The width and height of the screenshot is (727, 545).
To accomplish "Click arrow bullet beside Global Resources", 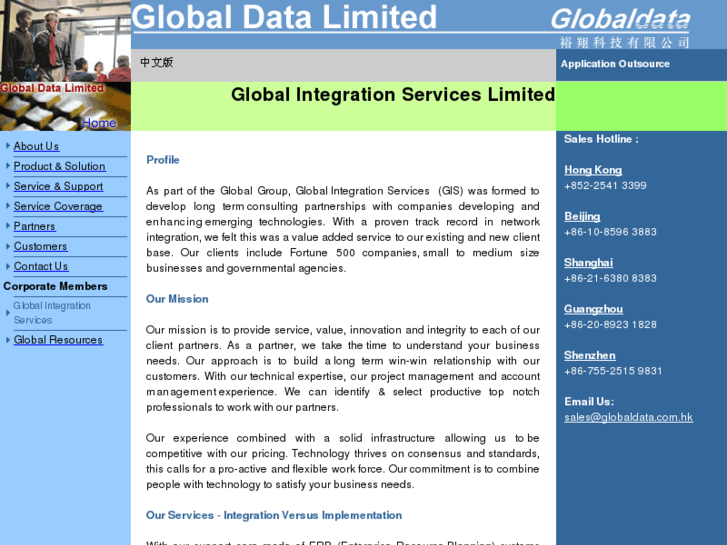I will pos(8,340).
